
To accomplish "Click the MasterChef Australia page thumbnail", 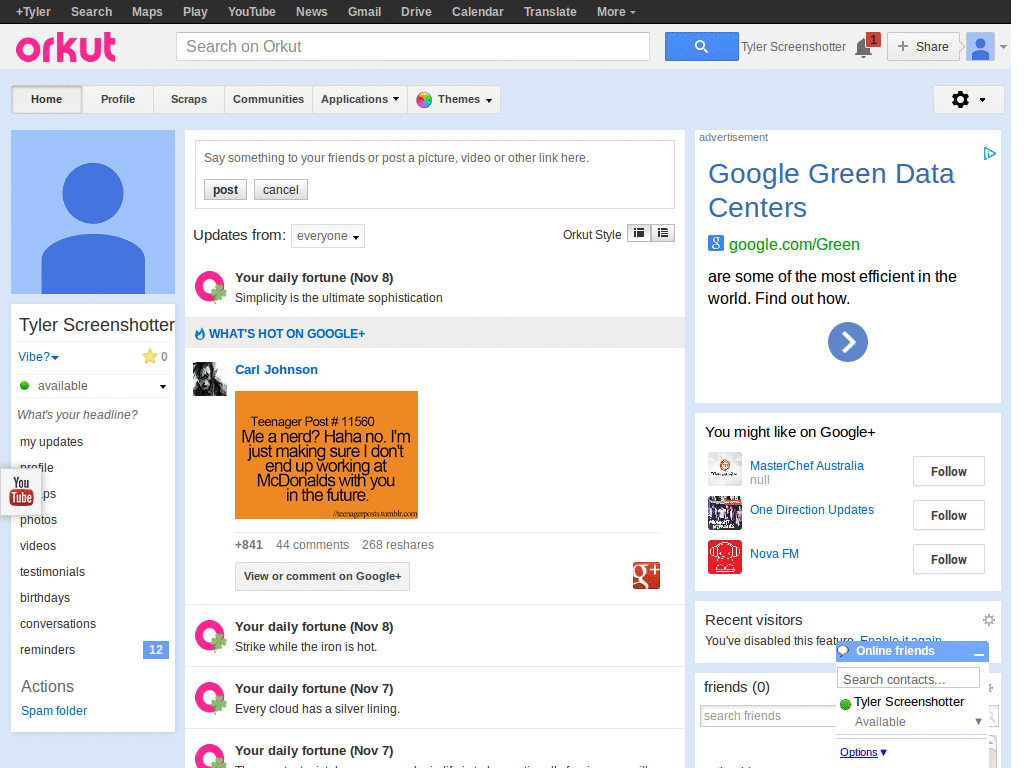I will click(x=725, y=469).
